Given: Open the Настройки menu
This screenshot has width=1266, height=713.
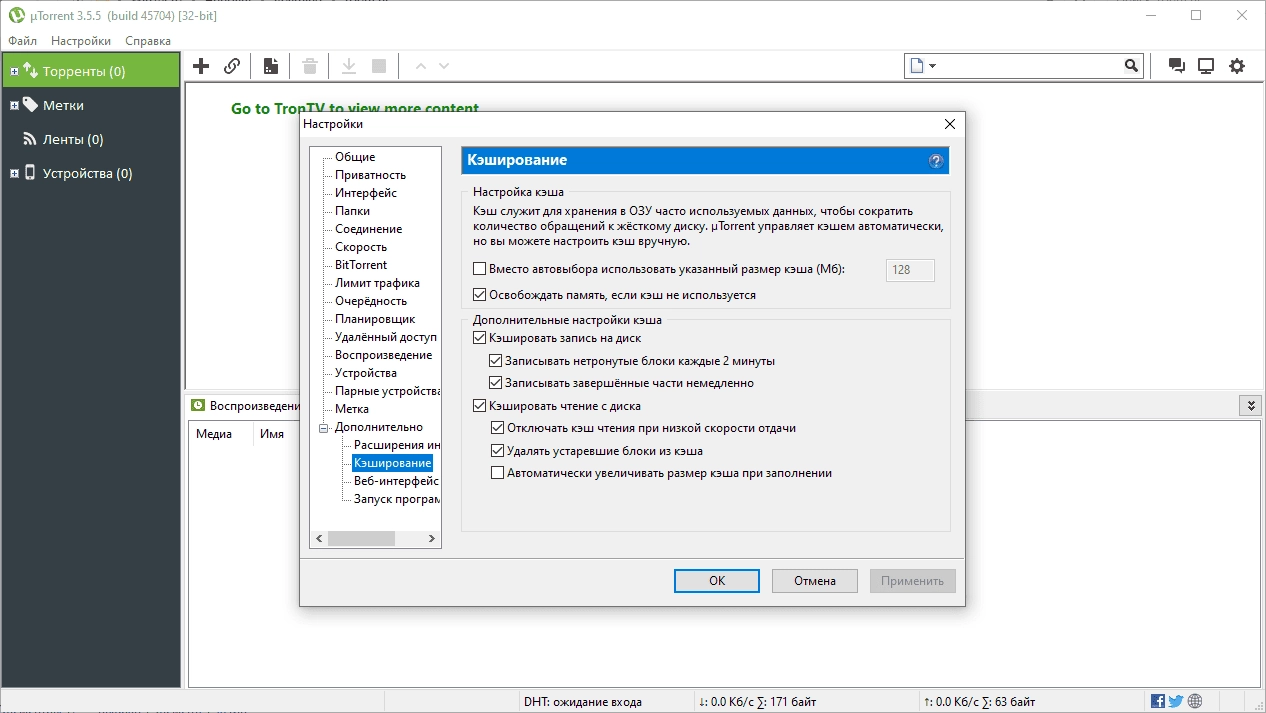Looking at the screenshot, I should coord(81,41).
